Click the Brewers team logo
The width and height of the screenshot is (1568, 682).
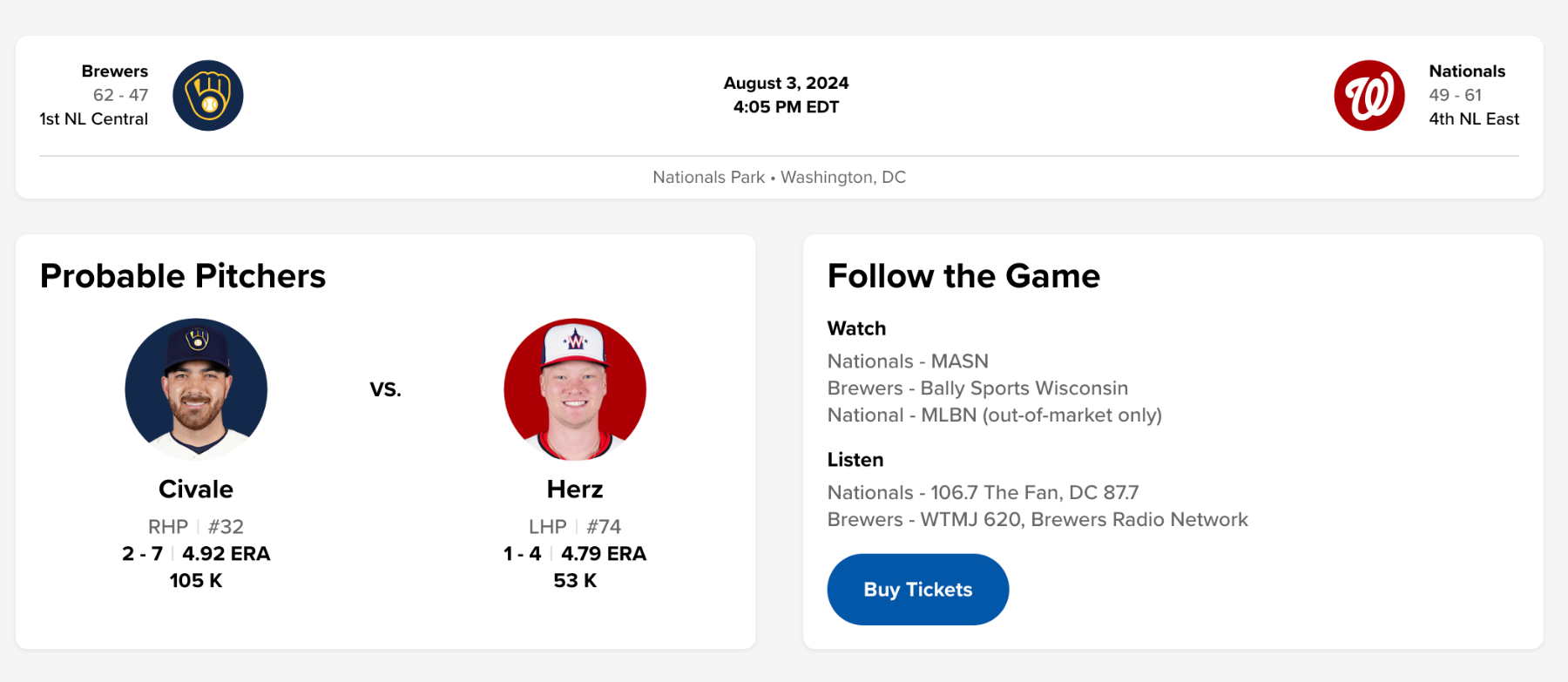coord(208,96)
